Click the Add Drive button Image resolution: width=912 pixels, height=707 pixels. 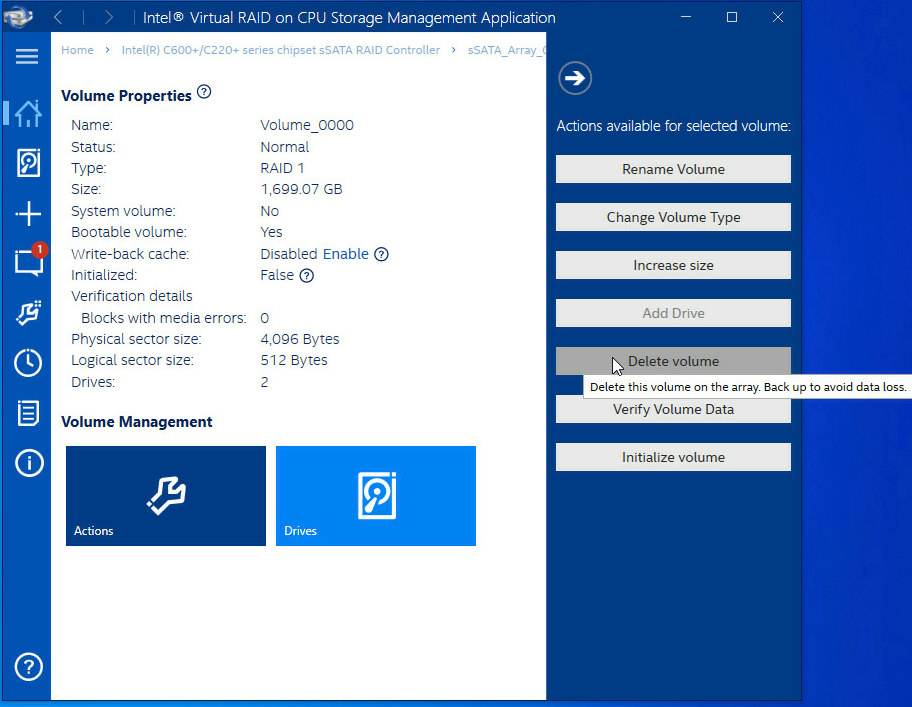(x=673, y=313)
